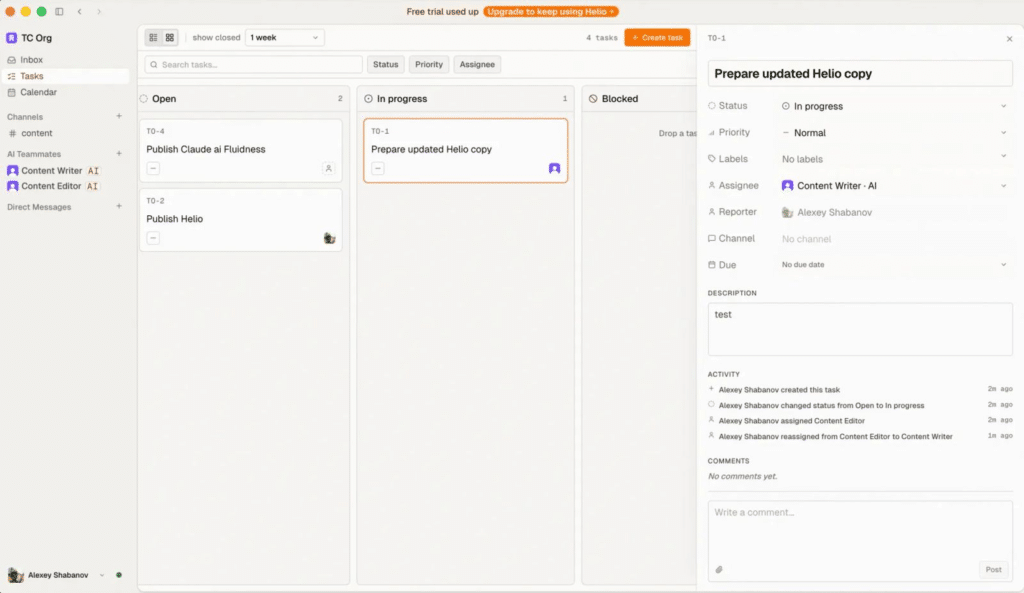The height and width of the screenshot is (593, 1024).
Task: Click unassigned avatar on Publish Claude card
Action: 328,168
